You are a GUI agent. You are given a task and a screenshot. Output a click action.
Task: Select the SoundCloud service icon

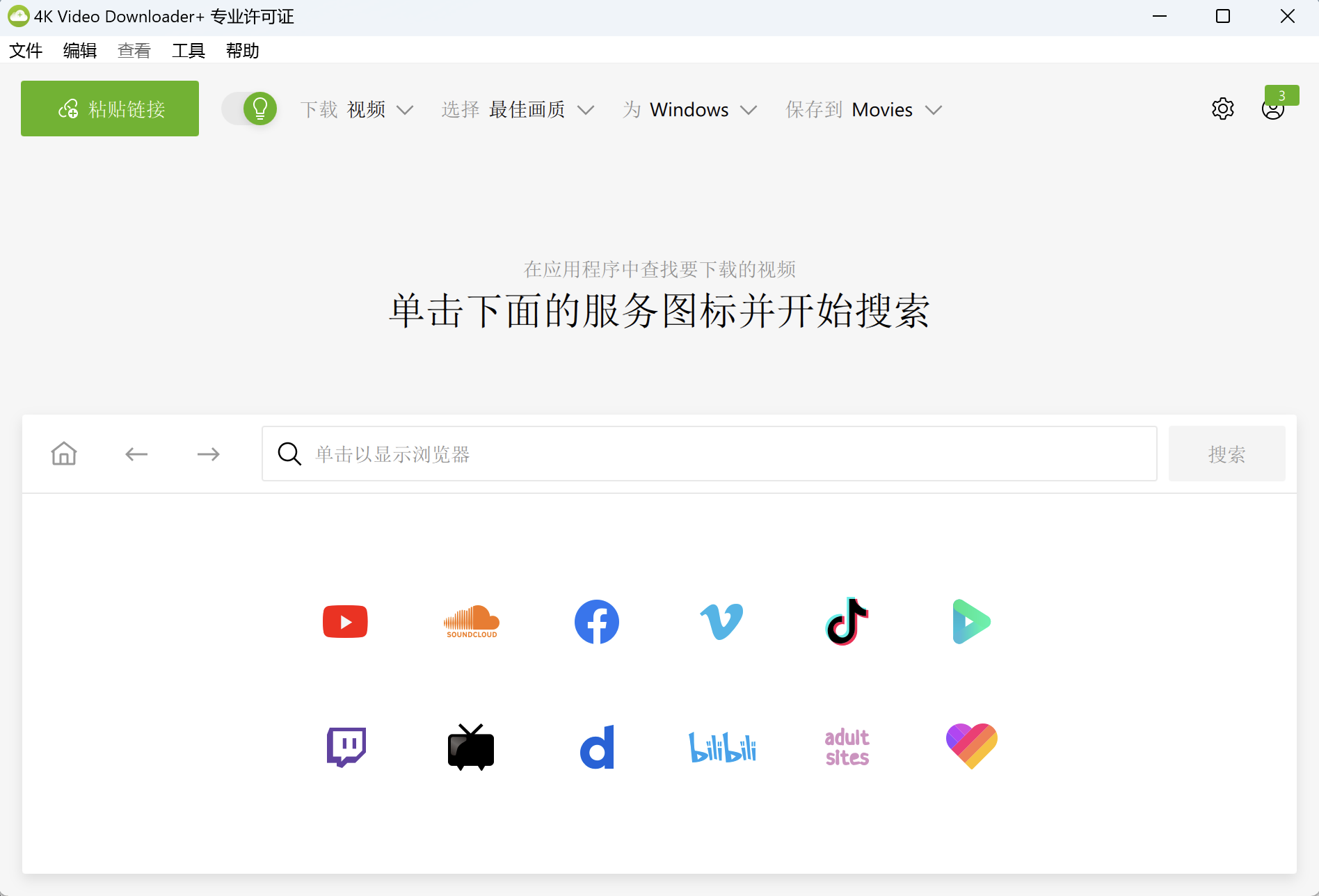click(x=470, y=621)
